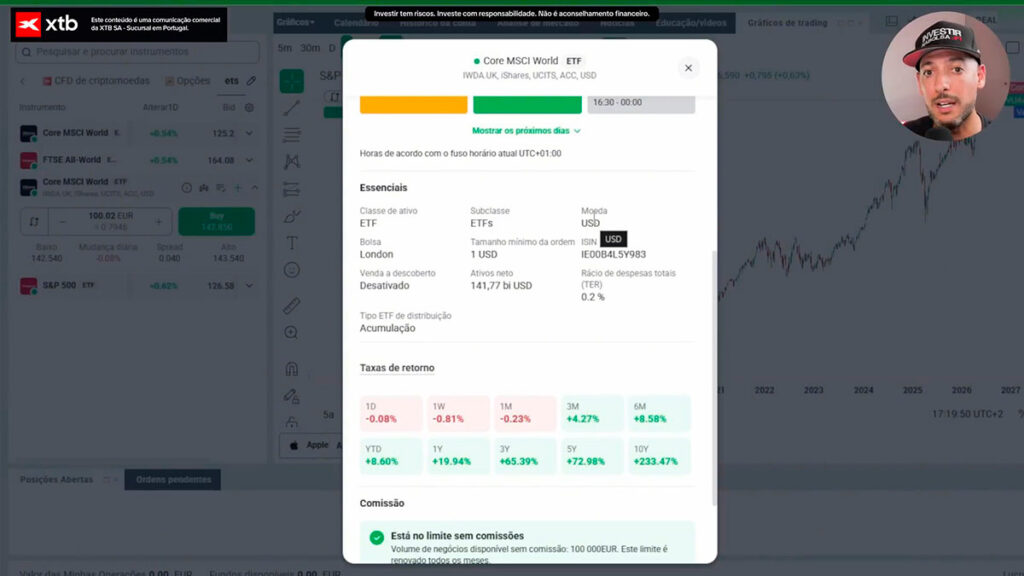Select the brush drawing tool
This screenshot has width=1024, height=576.
click(x=291, y=216)
